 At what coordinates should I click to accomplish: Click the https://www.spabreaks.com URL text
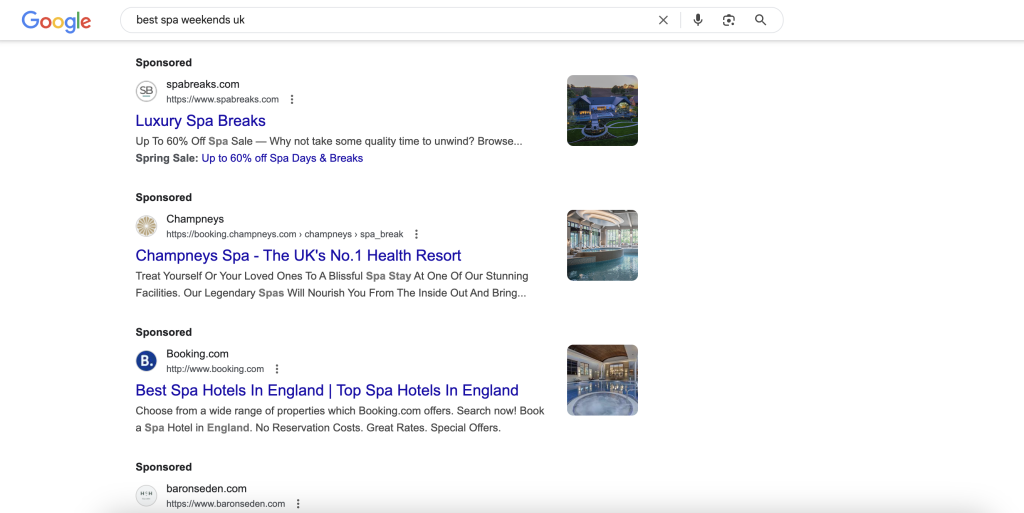[222, 100]
